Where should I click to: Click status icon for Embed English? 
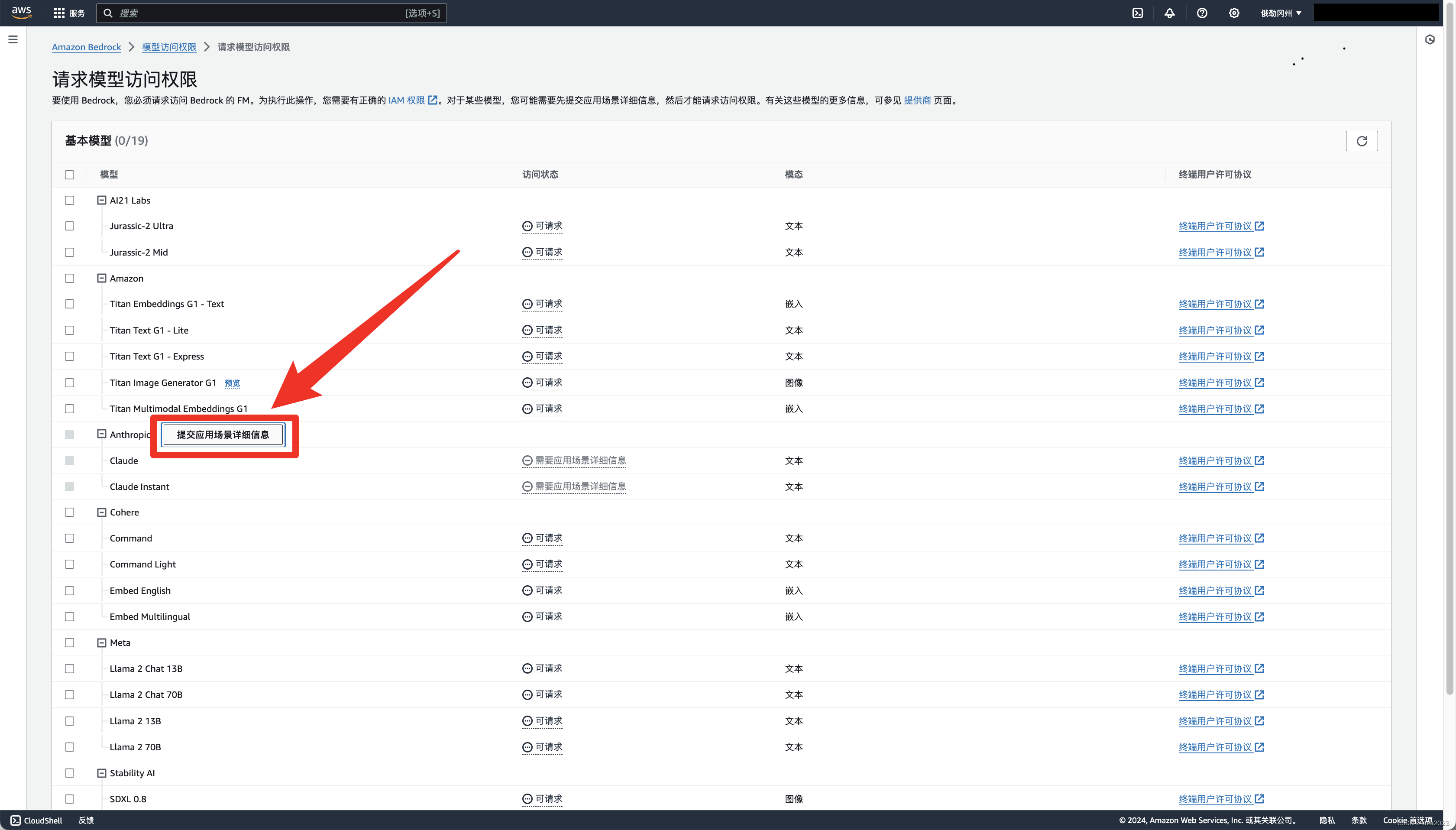tap(527, 590)
